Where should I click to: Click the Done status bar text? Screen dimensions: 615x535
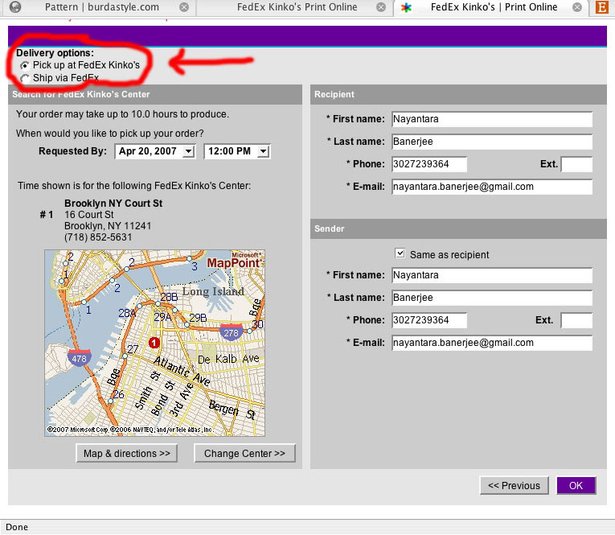click(x=17, y=527)
